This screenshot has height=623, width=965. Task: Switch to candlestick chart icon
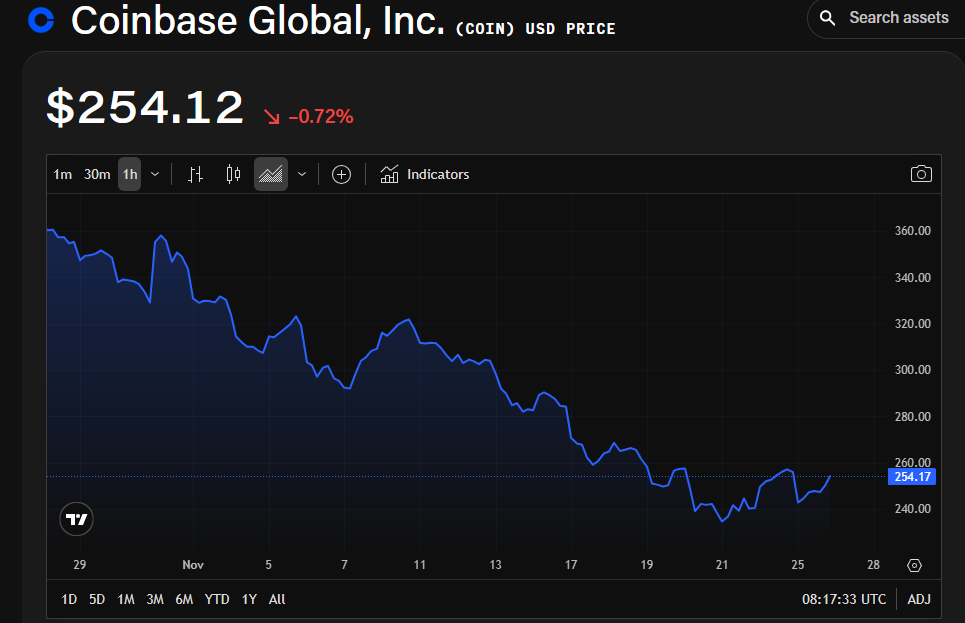233,175
